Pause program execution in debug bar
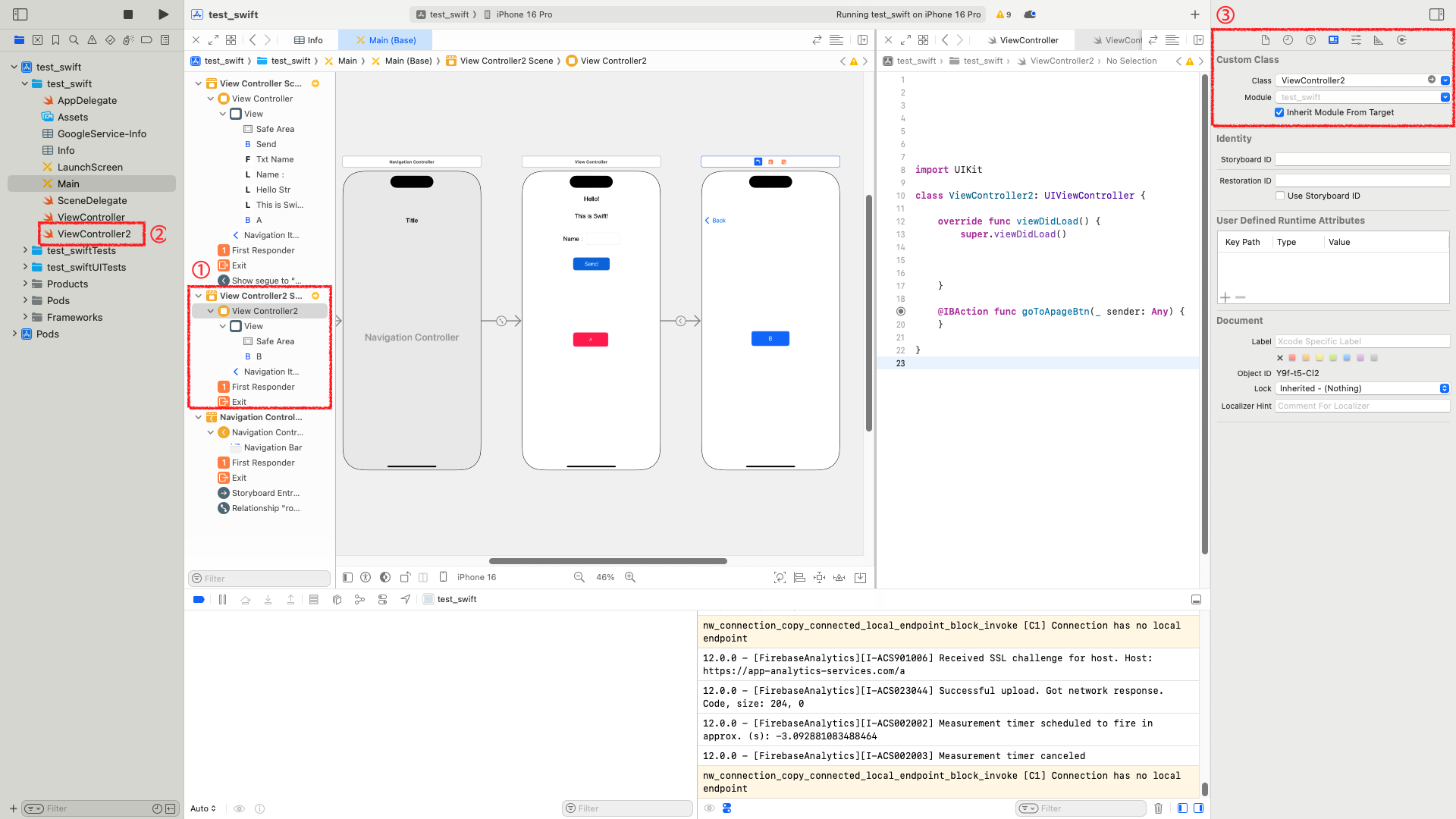The height and width of the screenshot is (819, 1456). pyautogui.click(x=222, y=599)
